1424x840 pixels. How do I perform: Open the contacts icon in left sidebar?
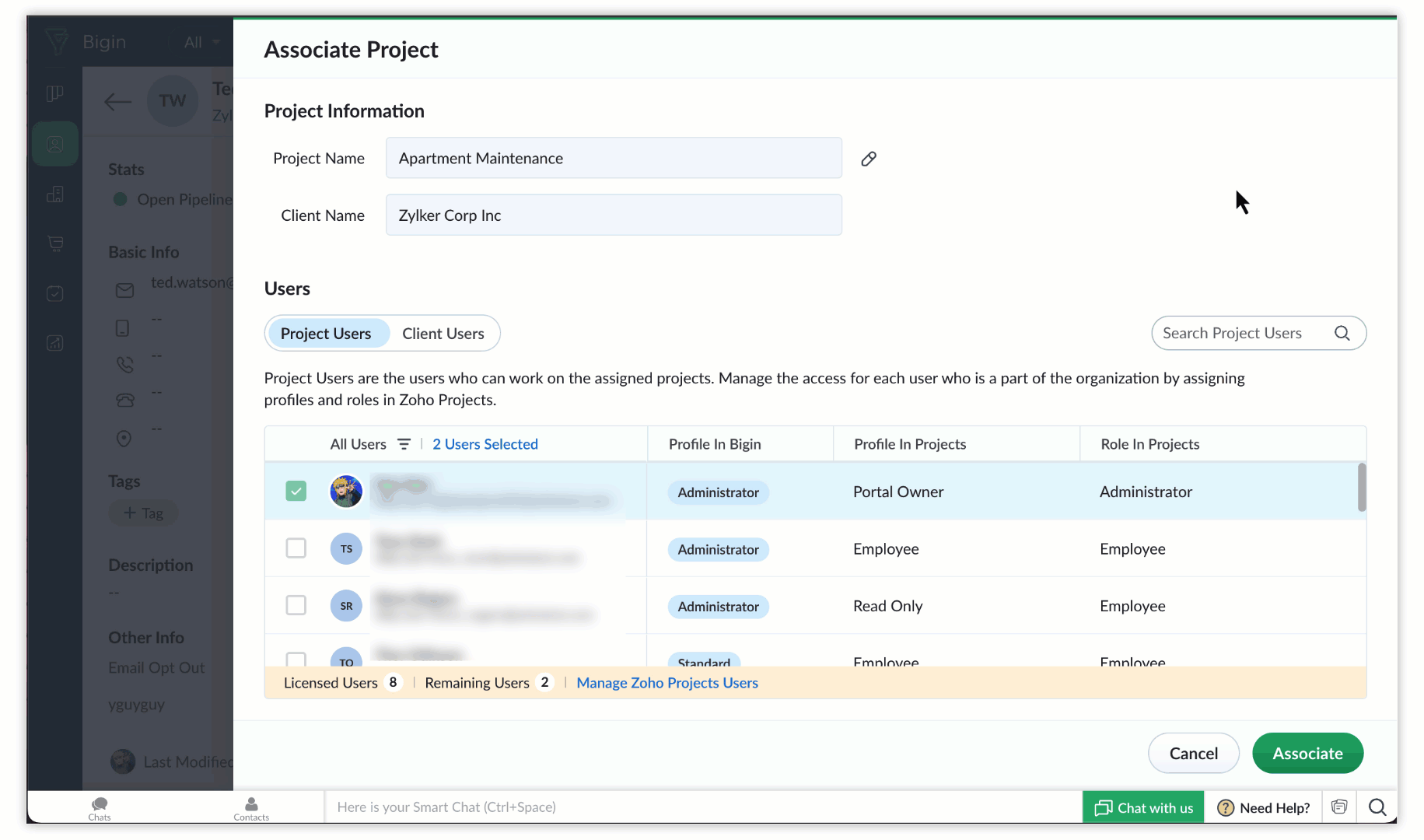click(x=55, y=144)
